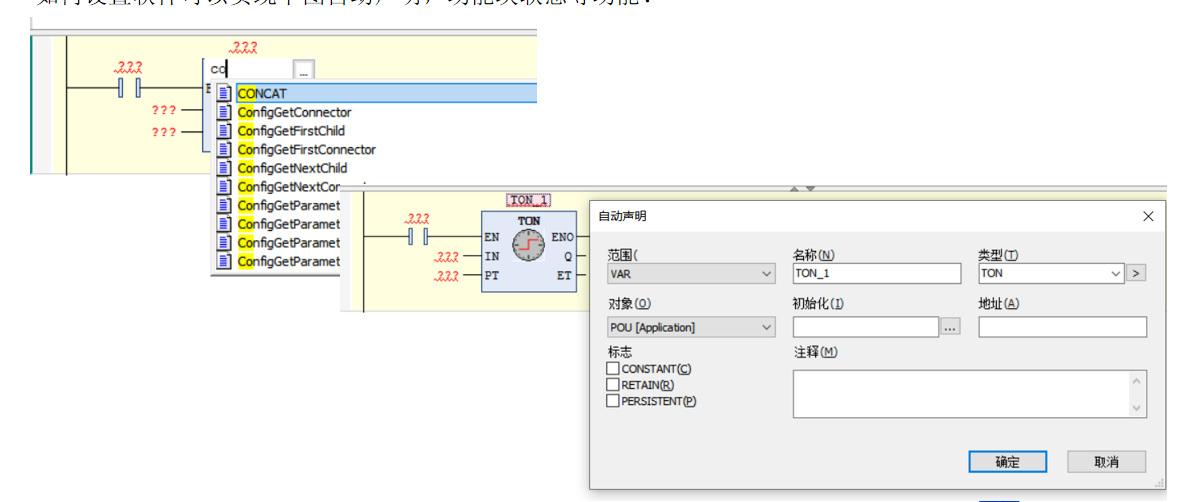Viewport: 1195px width, 502px height.
Task: Select the contact wired to TON EN
Action: [x=419, y=236]
